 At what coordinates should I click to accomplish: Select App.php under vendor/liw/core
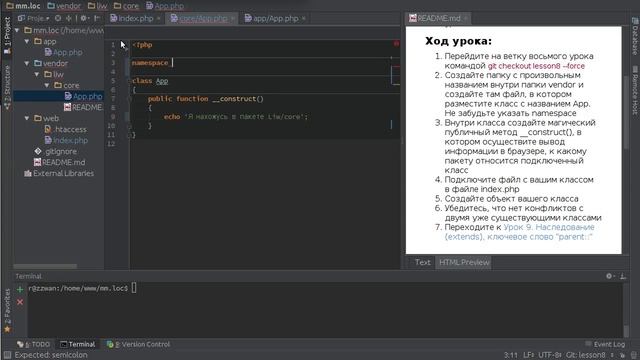(x=84, y=96)
